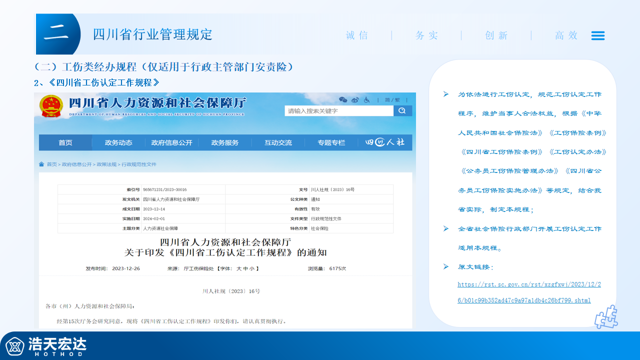The width and height of the screenshot is (640, 360).
Task: Click the Weibo icon on the website header
Action: click(x=355, y=100)
